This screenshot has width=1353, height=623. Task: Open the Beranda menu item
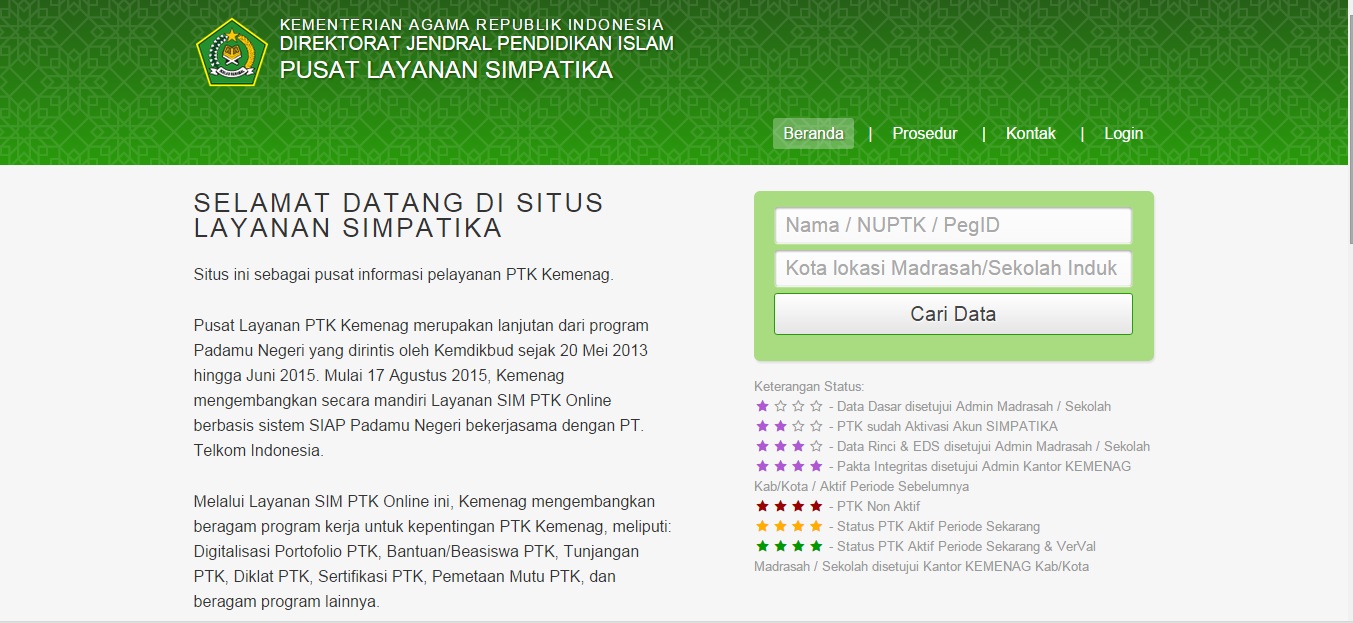(x=813, y=133)
